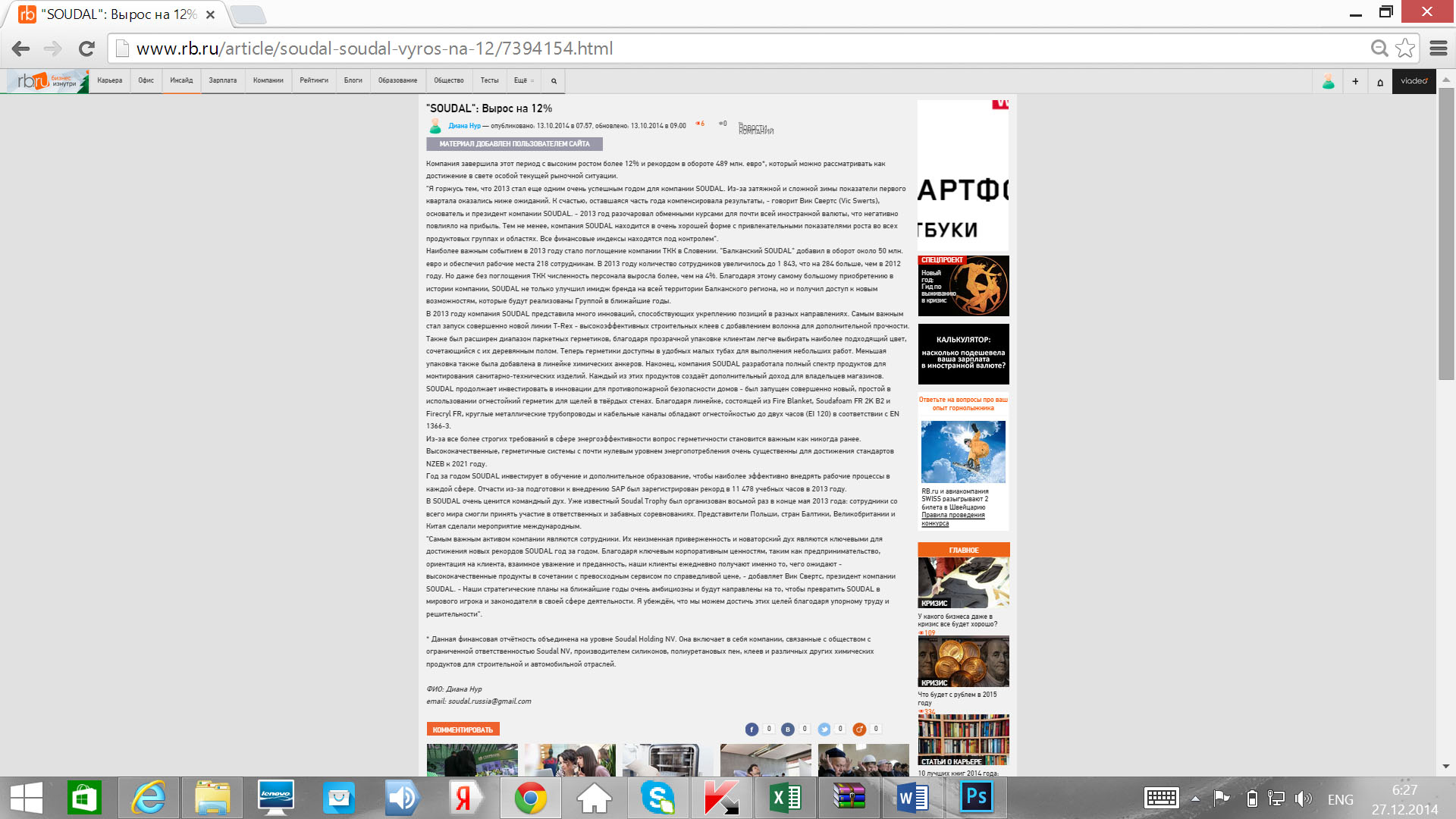
Task: Share the article via the orange share icon
Action: (859, 730)
